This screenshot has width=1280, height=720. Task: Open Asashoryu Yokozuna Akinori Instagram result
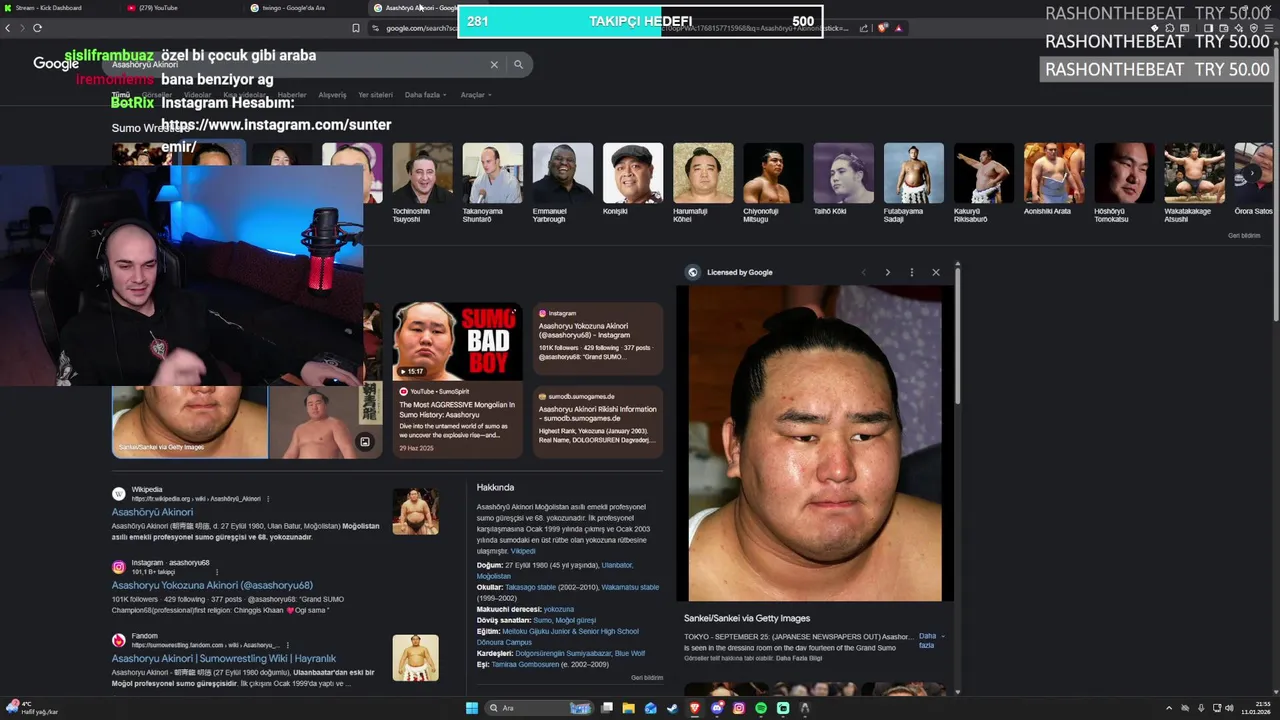pyautogui.click(x=212, y=585)
